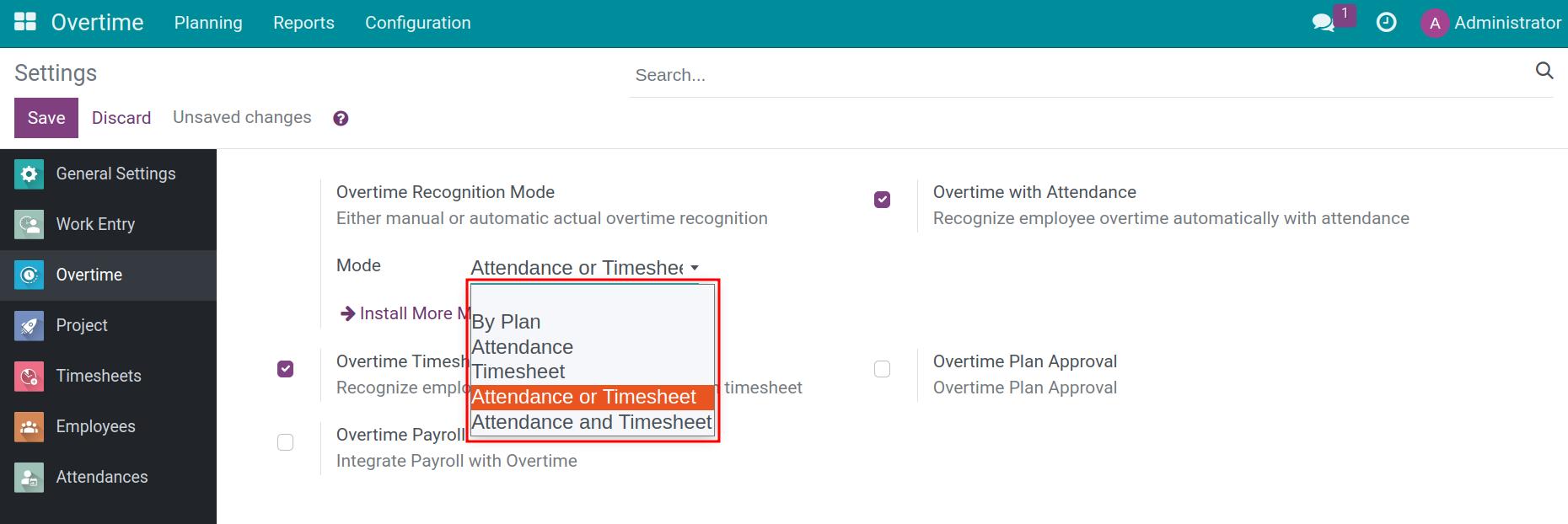Open the Configuration menu
The image size is (1568, 524).
pos(417,23)
